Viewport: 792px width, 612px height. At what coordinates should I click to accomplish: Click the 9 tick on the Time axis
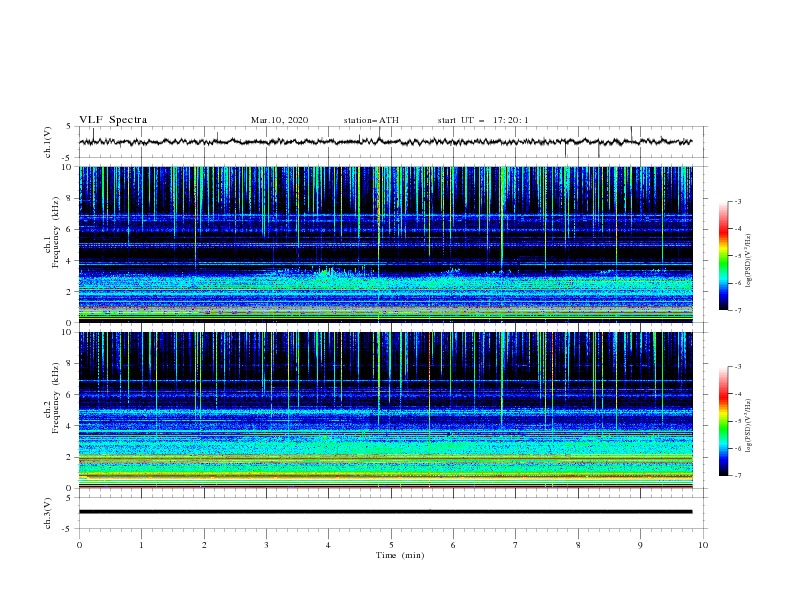click(x=640, y=545)
